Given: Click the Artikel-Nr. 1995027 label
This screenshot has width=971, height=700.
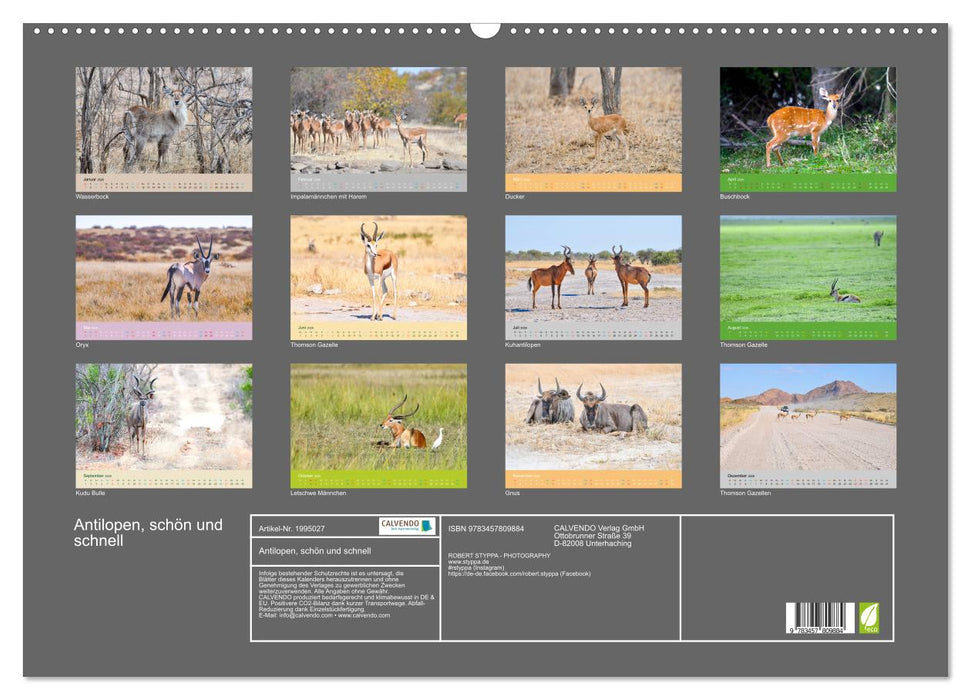Looking at the screenshot, I should tap(292, 528).
